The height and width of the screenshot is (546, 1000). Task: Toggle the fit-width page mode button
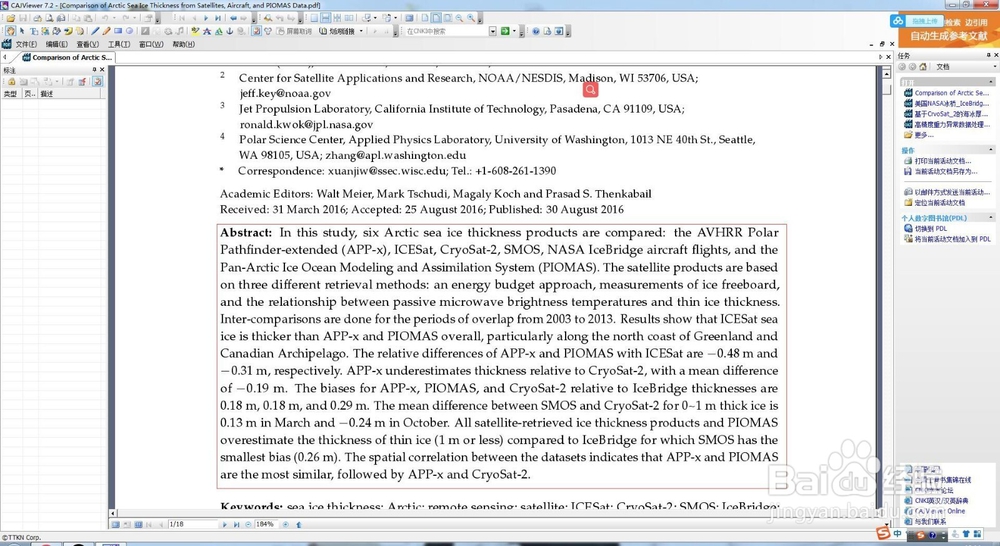[x=436, y=18]
